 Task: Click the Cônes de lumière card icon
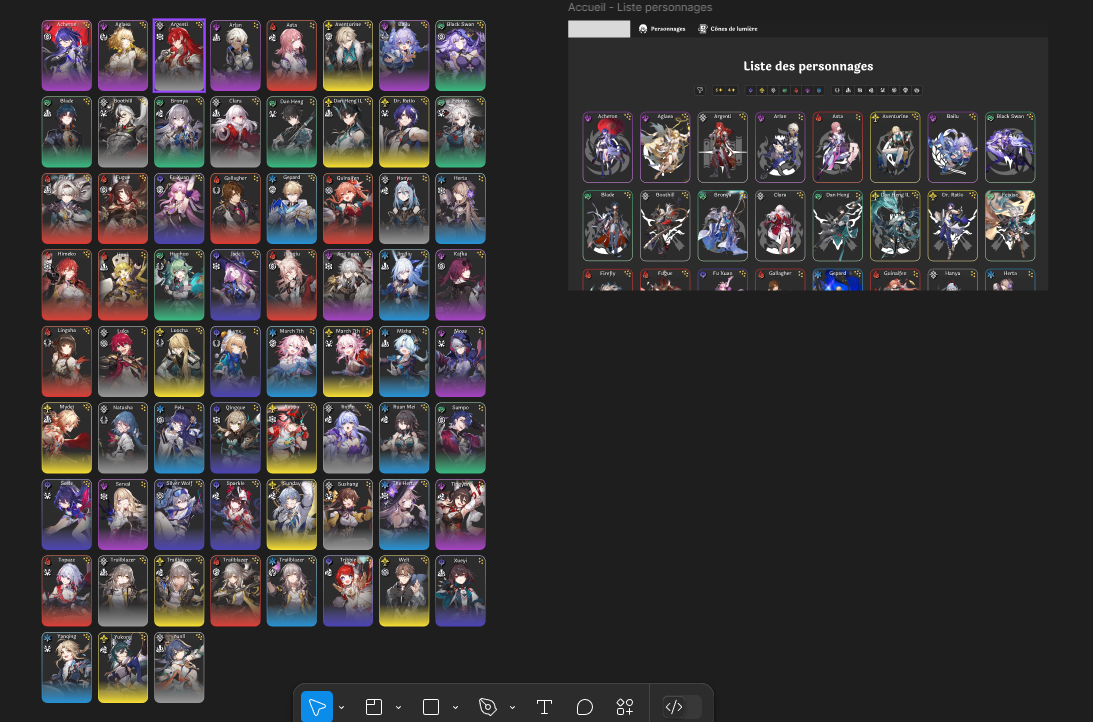click(703, 29)
